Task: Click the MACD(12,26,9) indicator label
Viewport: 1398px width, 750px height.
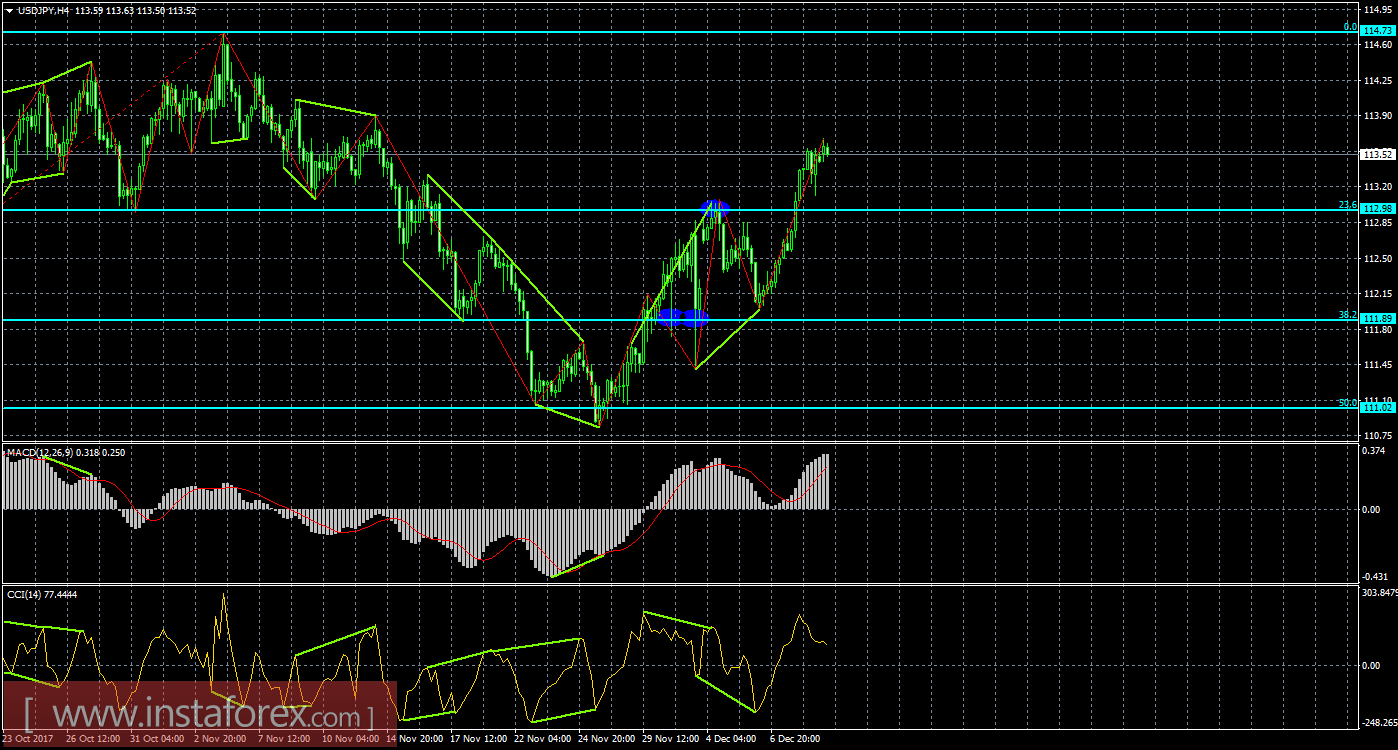Action: pyautogui.click(x=38, y=452)
